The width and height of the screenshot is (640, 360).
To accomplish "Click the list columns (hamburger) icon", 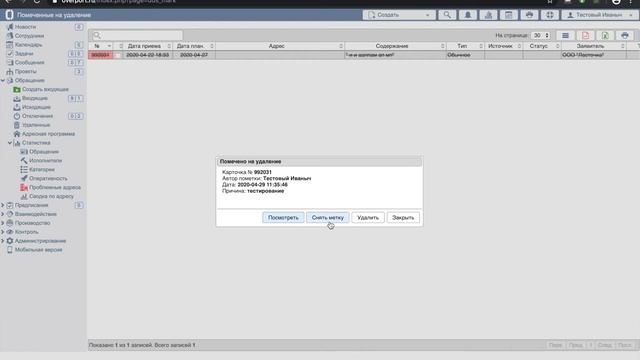I will pos(565,36).
